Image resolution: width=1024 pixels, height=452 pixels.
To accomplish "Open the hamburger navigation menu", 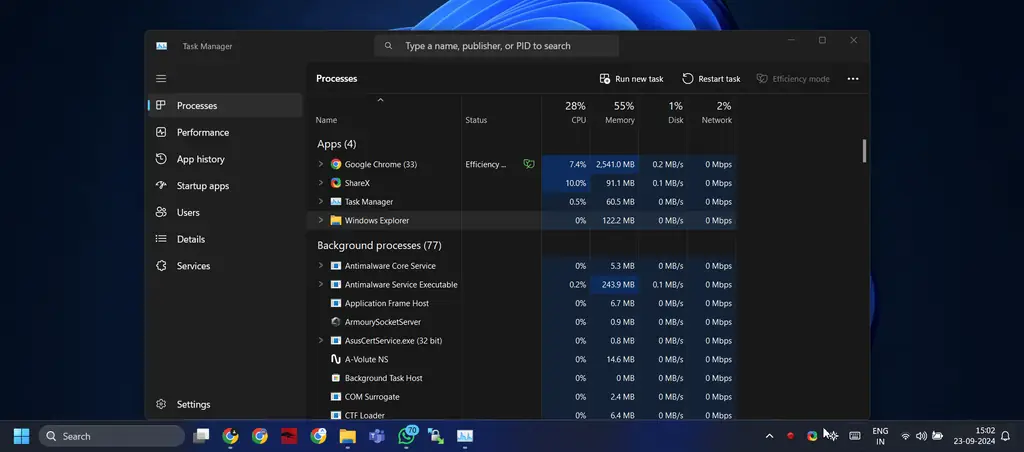I will click(161, 78).
